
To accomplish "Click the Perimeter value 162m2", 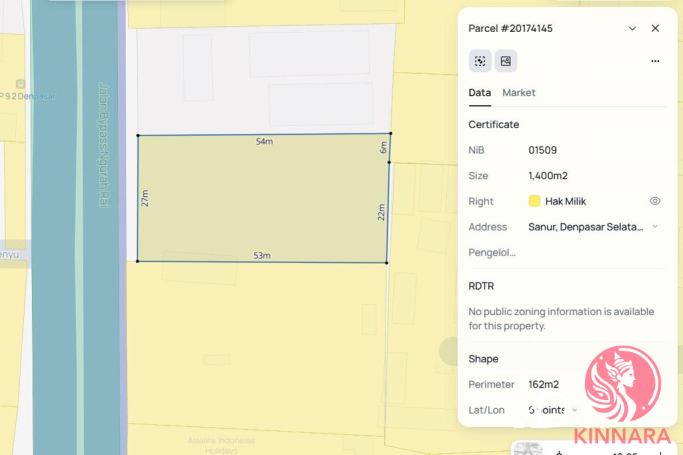I will [543, 384].
